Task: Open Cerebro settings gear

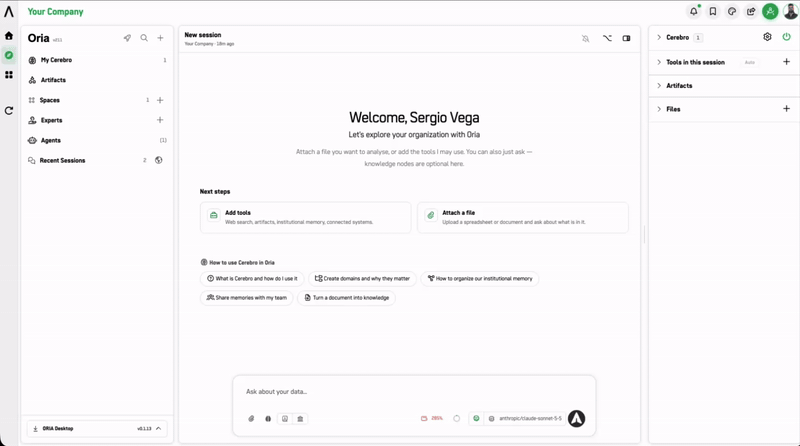Action: 767,37
